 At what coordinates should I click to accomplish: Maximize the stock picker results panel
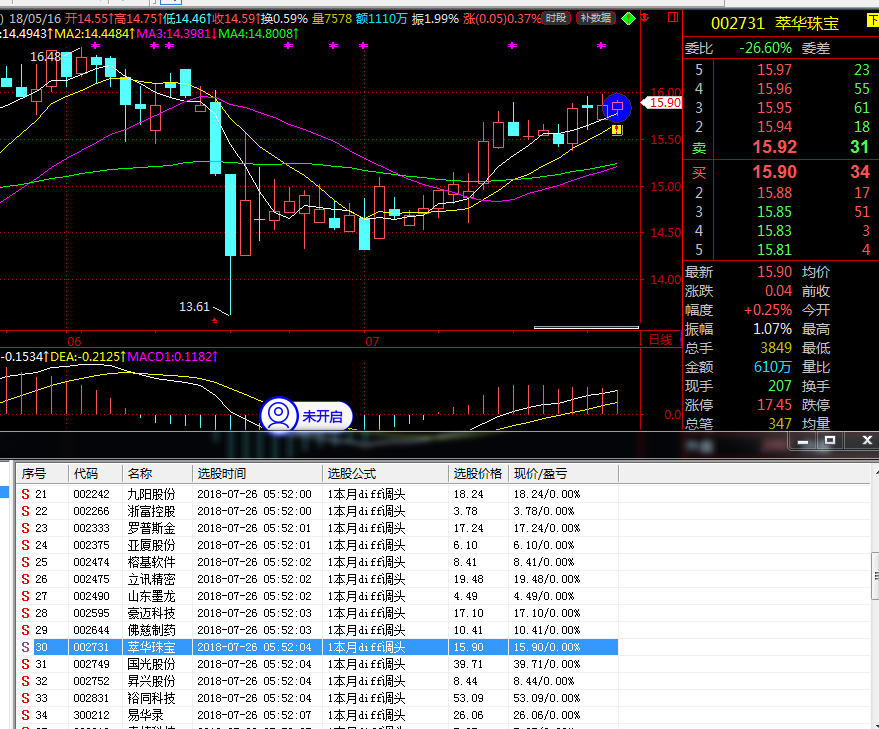point(830,441)
